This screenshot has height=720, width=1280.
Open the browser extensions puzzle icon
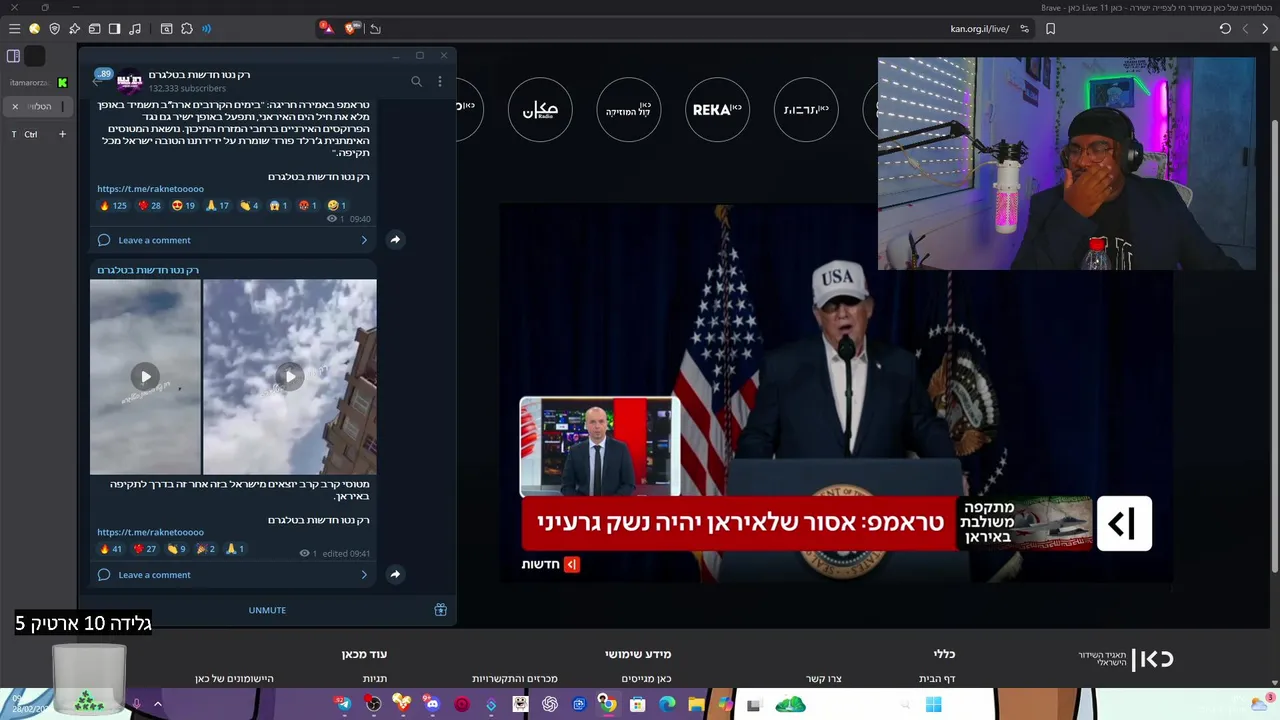click(187, 29)
